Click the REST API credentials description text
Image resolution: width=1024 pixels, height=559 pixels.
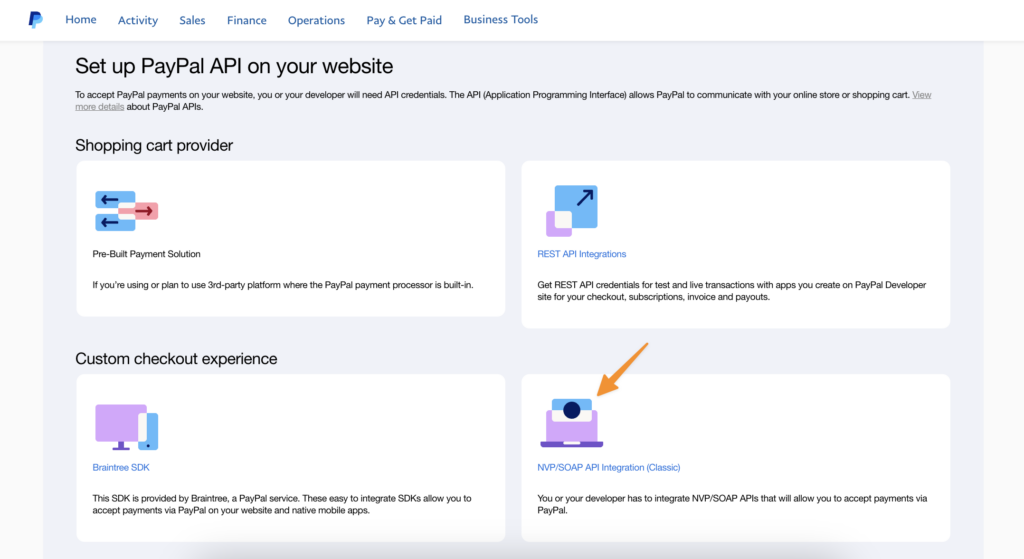click(x=731, y=291)
